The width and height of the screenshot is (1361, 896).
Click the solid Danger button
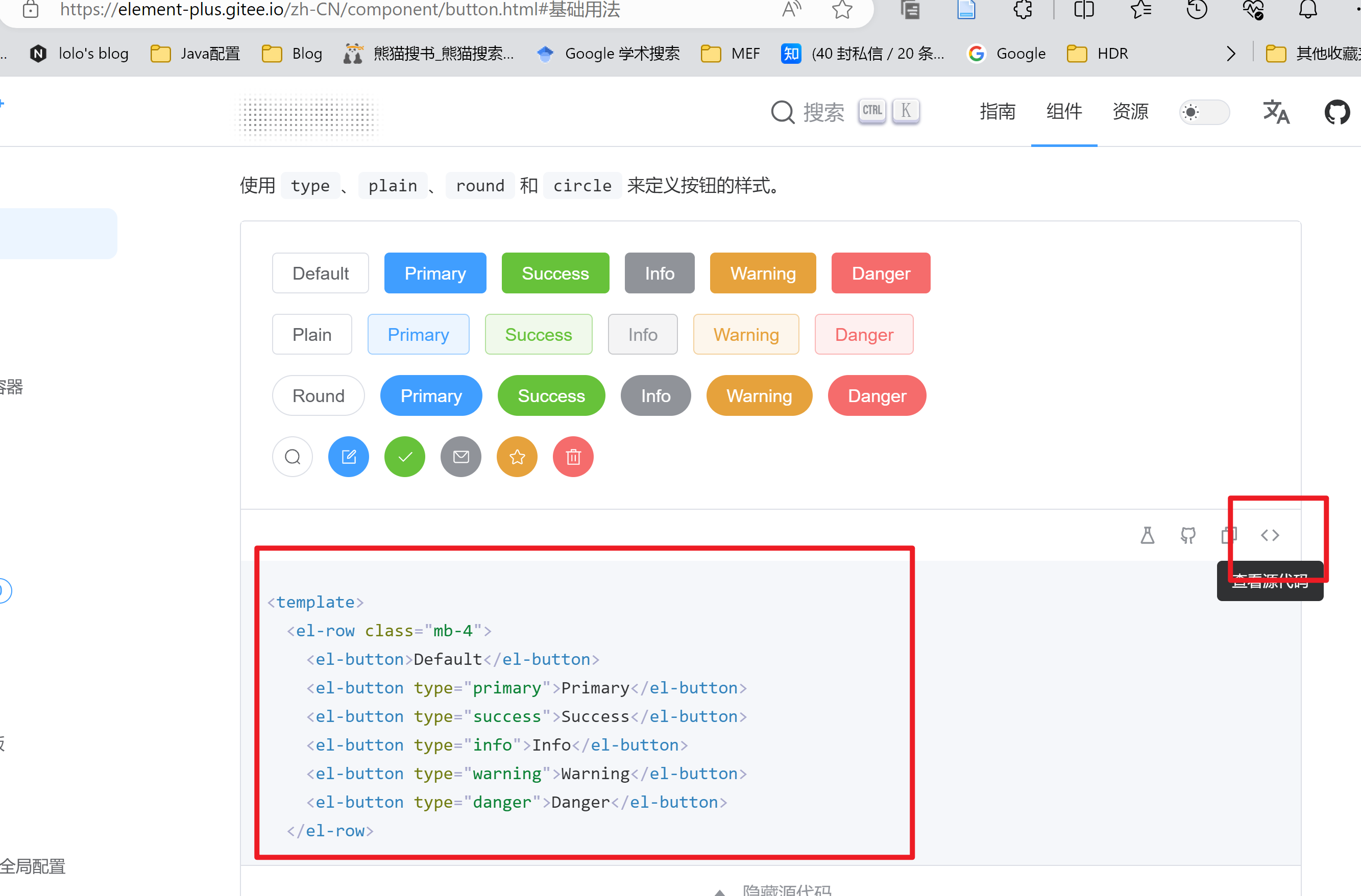point(881,273)
